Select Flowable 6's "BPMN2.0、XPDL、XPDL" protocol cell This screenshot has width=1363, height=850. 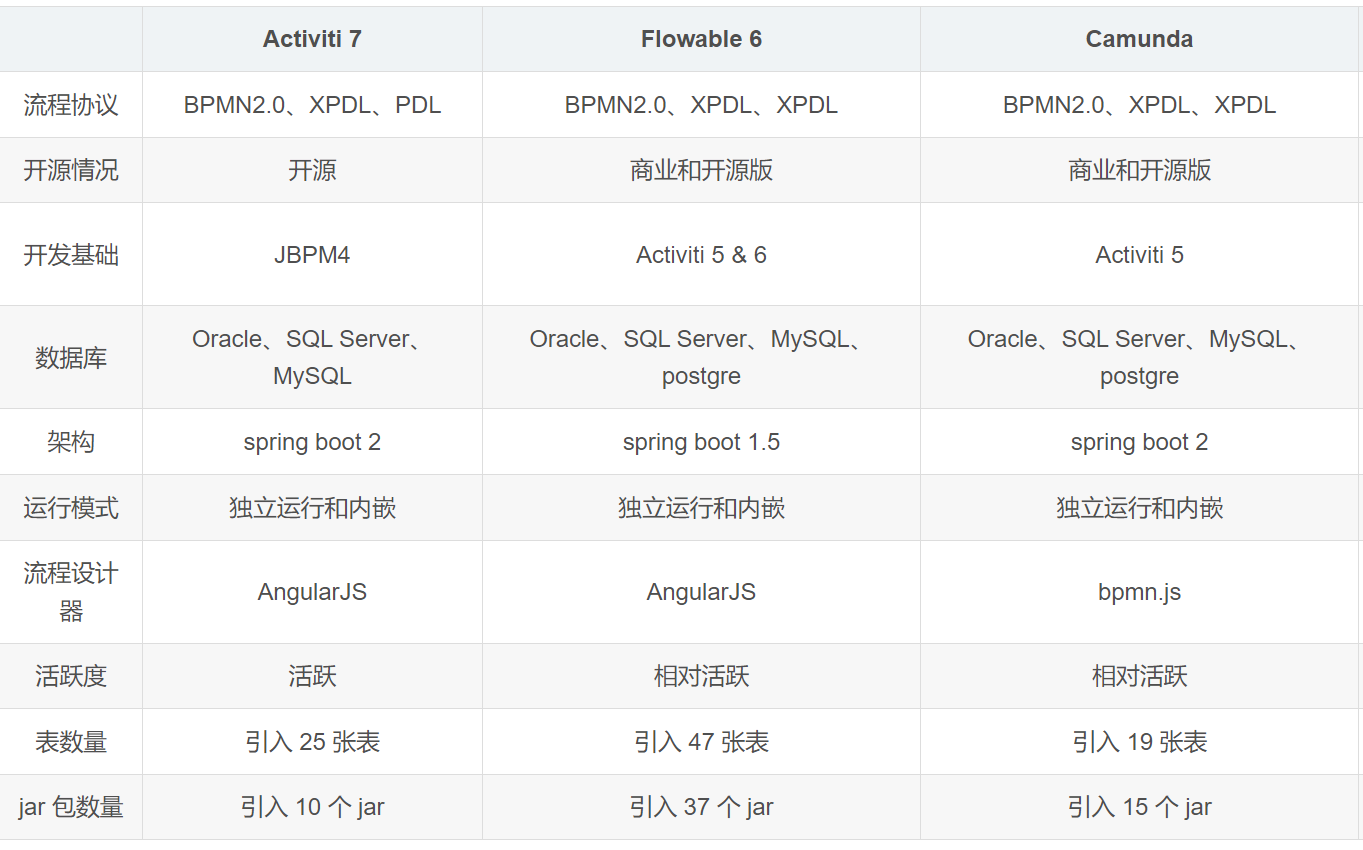tap(701, 105)
